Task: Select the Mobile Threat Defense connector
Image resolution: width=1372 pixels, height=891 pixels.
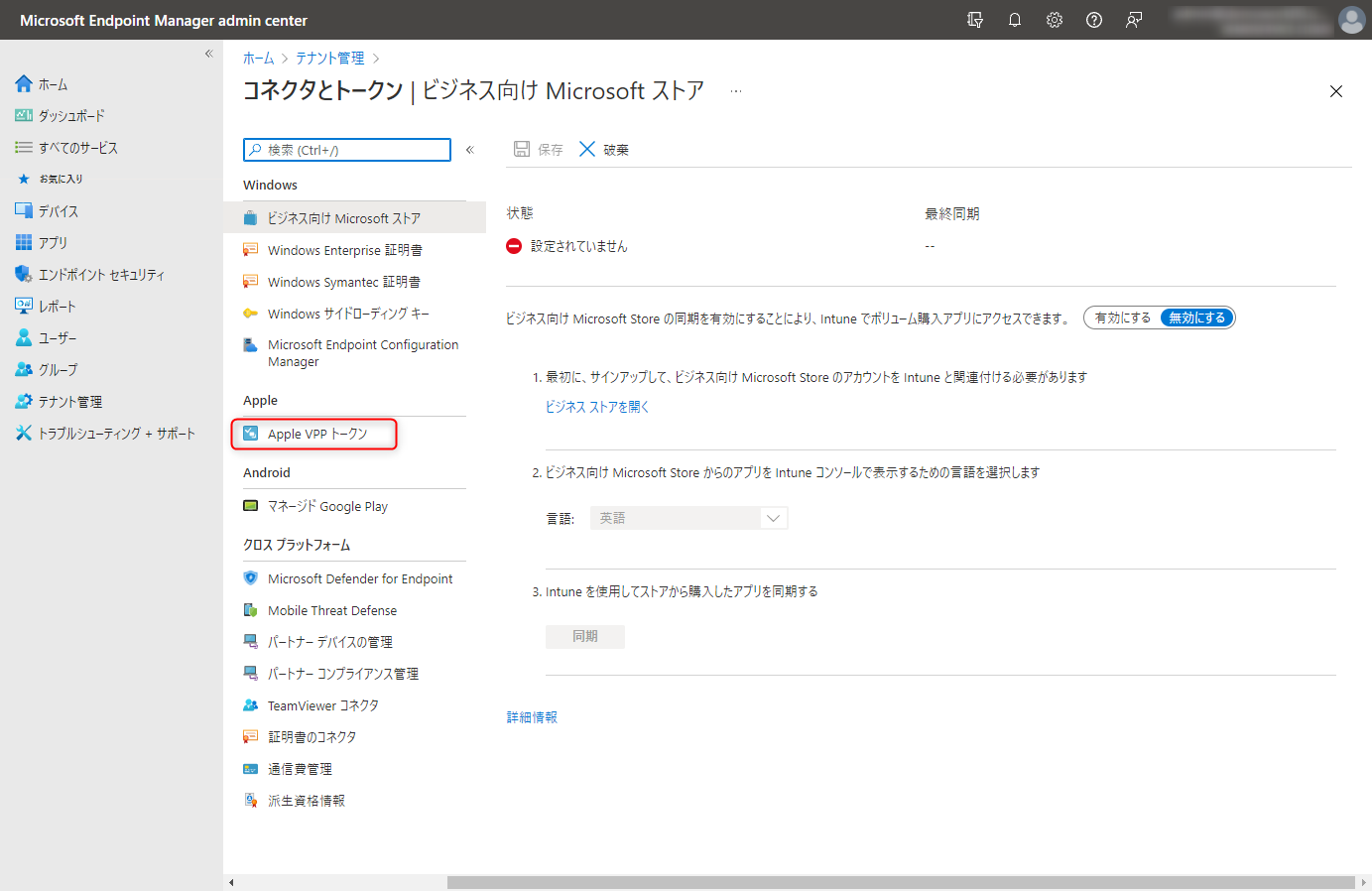Action: tap(333, 609)
